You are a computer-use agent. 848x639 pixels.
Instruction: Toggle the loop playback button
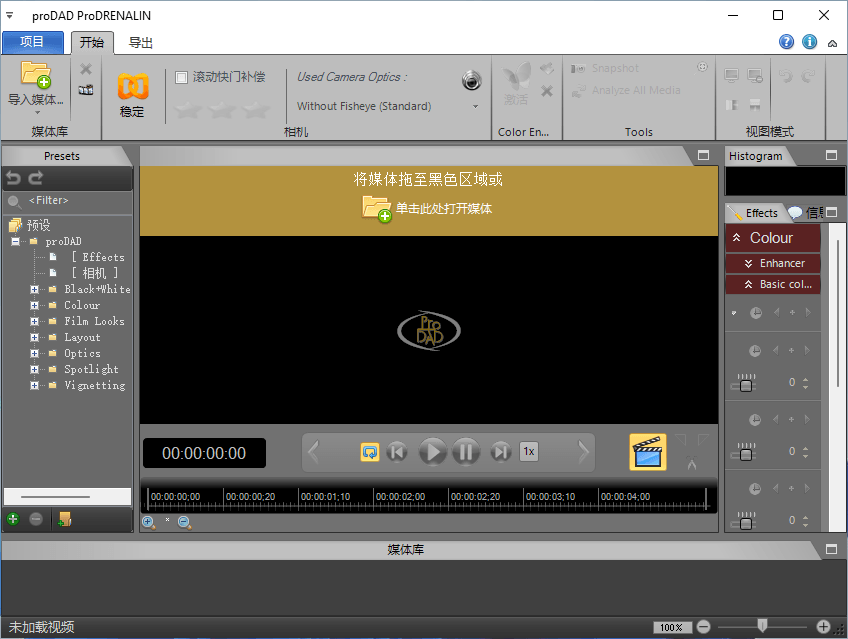(370, 452)
